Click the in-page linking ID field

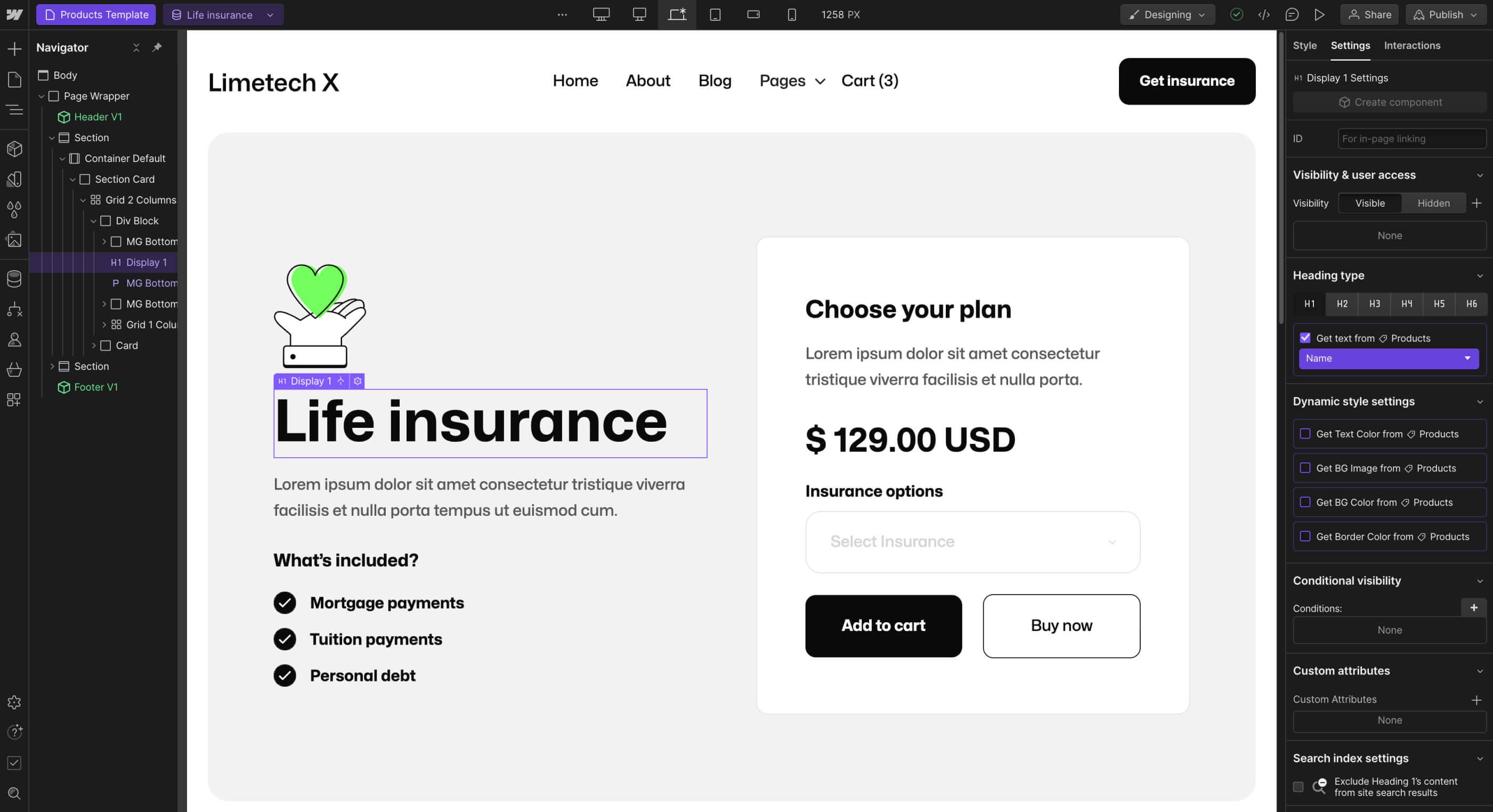click(1411, 139)
